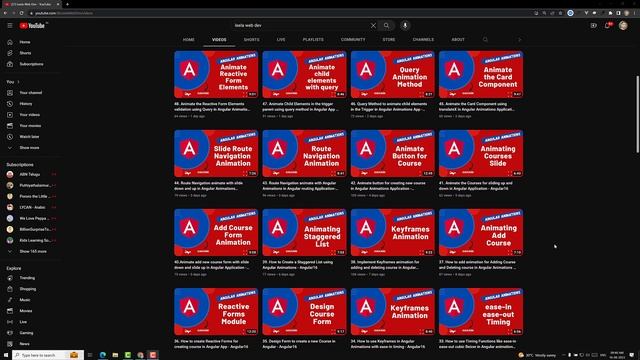Screen dimensions: 640x360
Task: Open Animating Staggered List thumbnail
Action: 304,233
